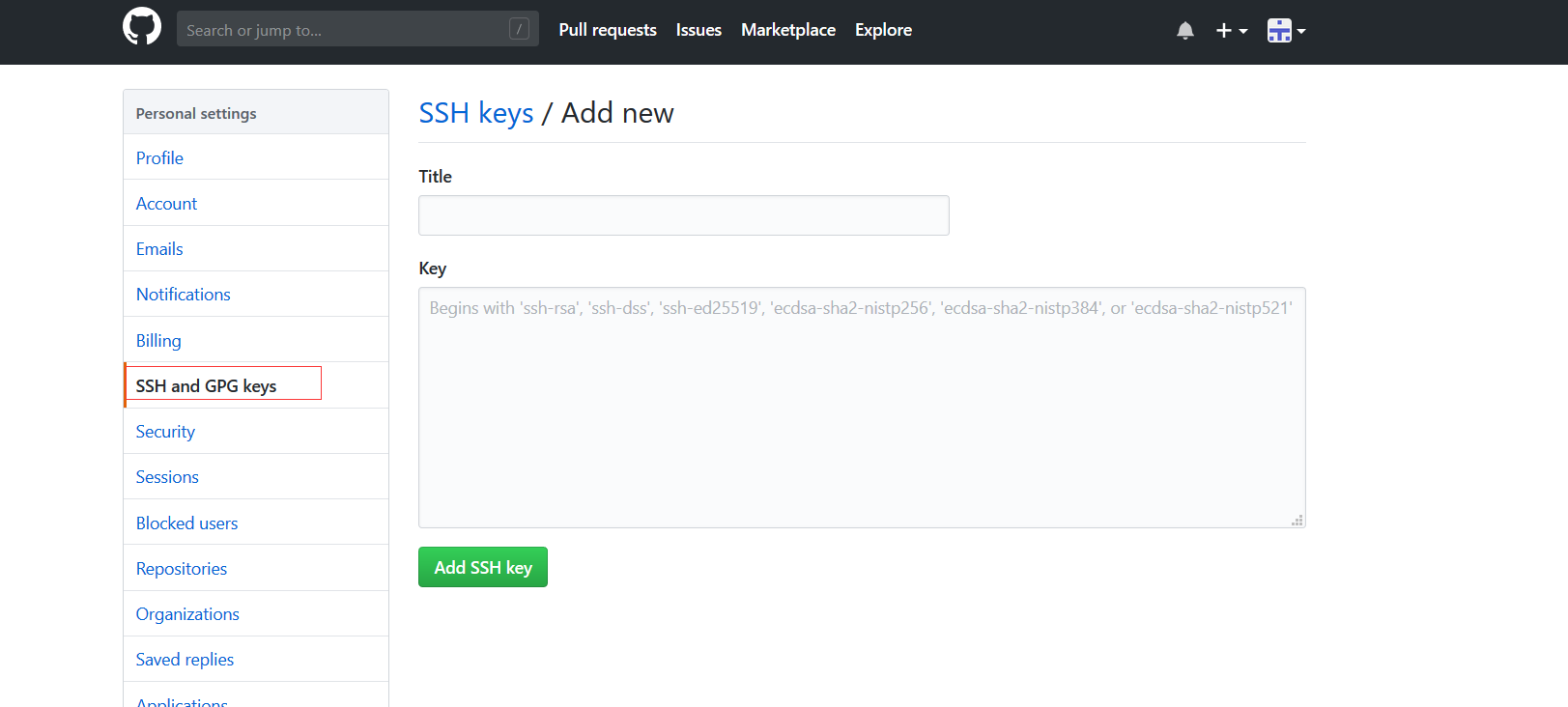Follow the SSH keys breadcrumb link

476,113
